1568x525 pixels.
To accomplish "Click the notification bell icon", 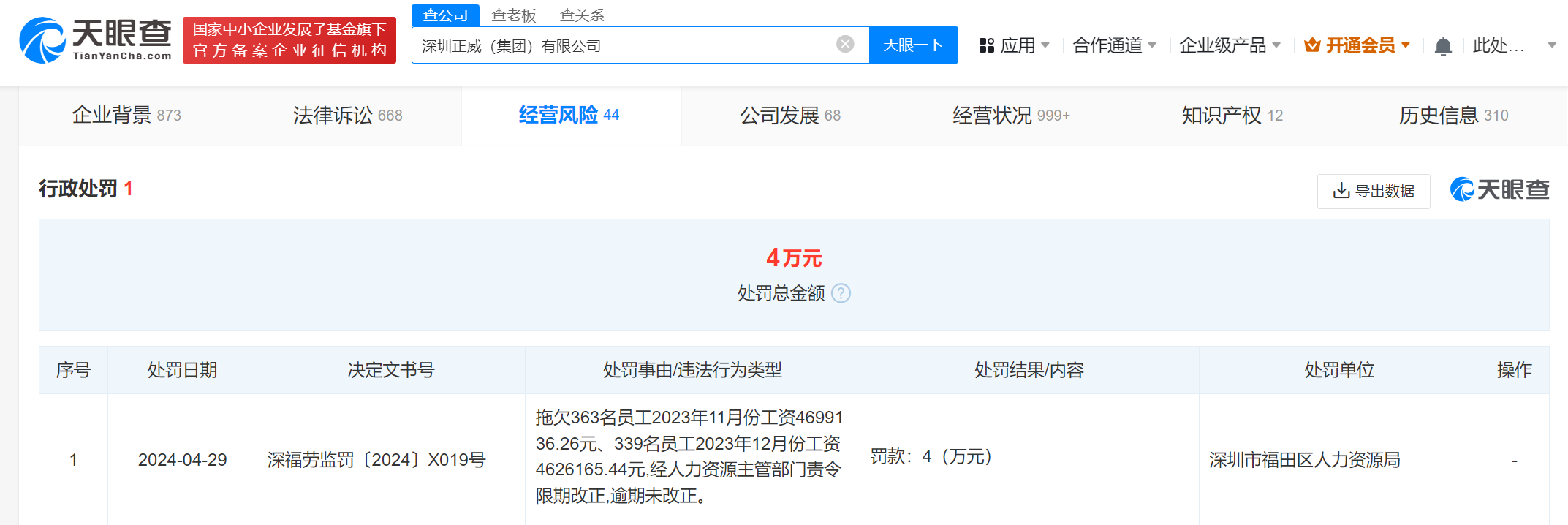I will tap(1443, 46).
